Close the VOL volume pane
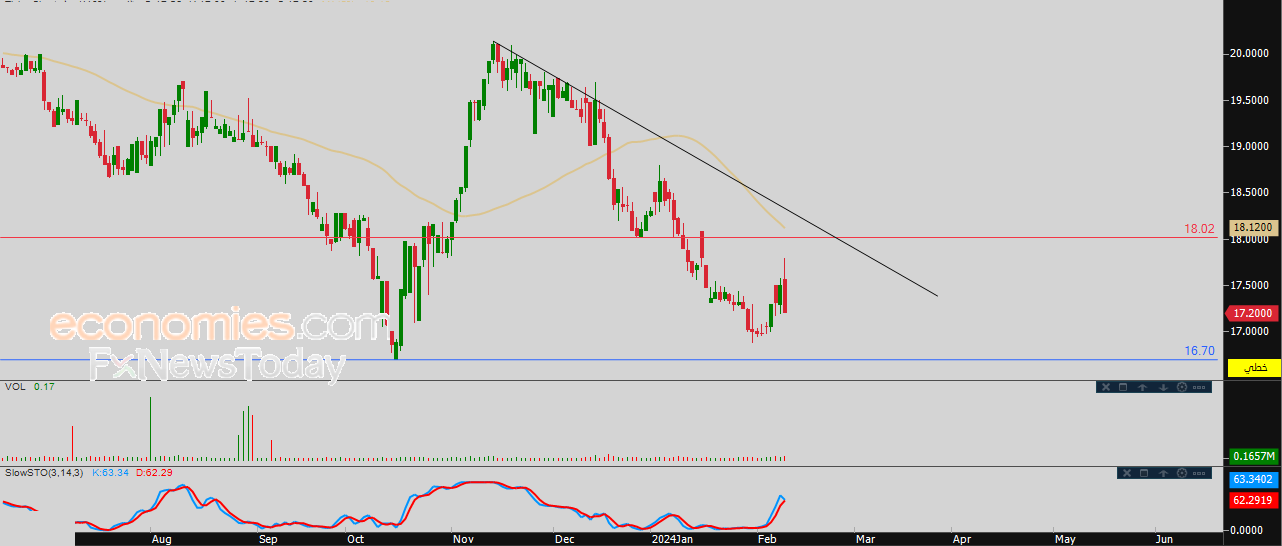This screenshot has height=546, width=1282. point(1106,387)
